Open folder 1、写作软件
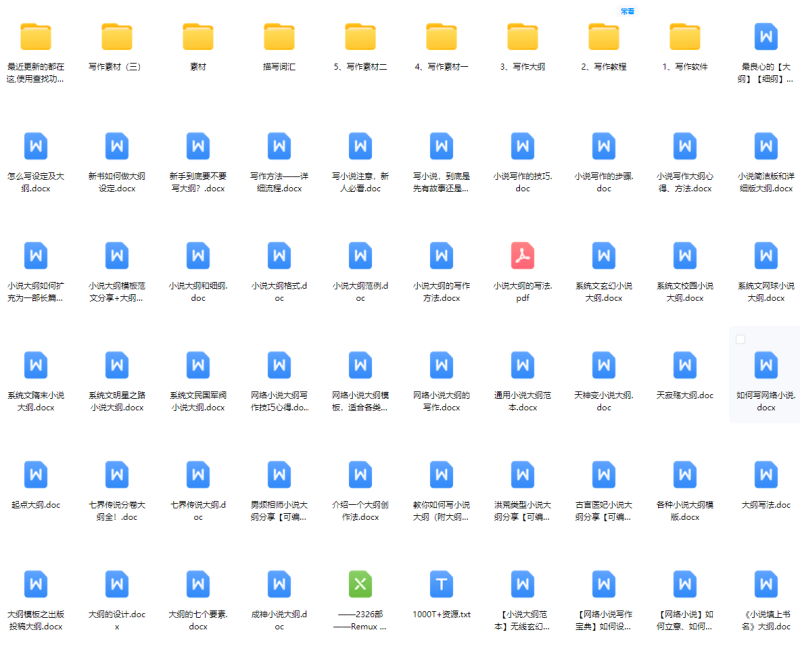The height and width of the screenshot is (649, 800). click(x=685, y=37)
